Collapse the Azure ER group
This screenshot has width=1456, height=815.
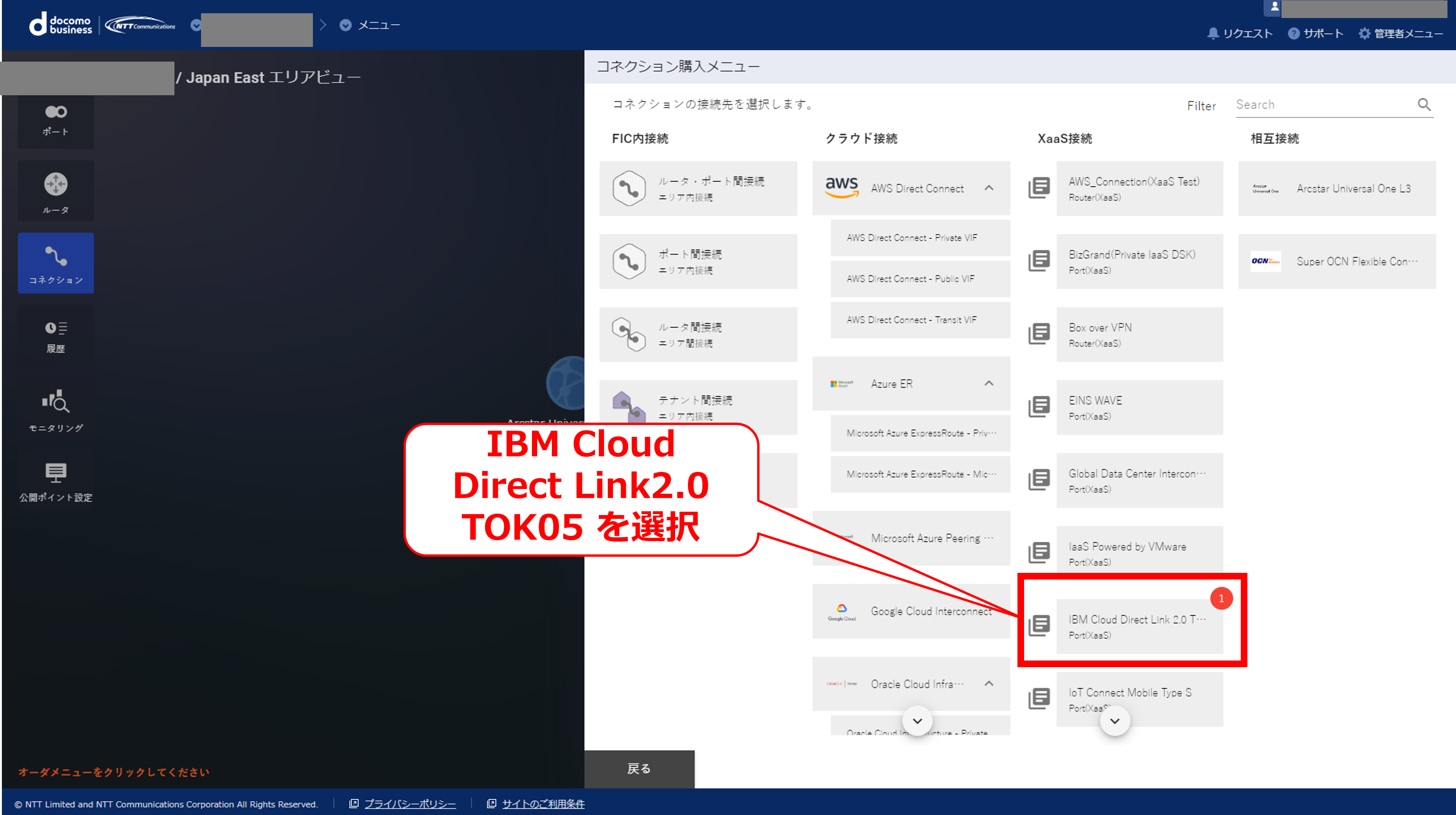[x=989, y=383]
